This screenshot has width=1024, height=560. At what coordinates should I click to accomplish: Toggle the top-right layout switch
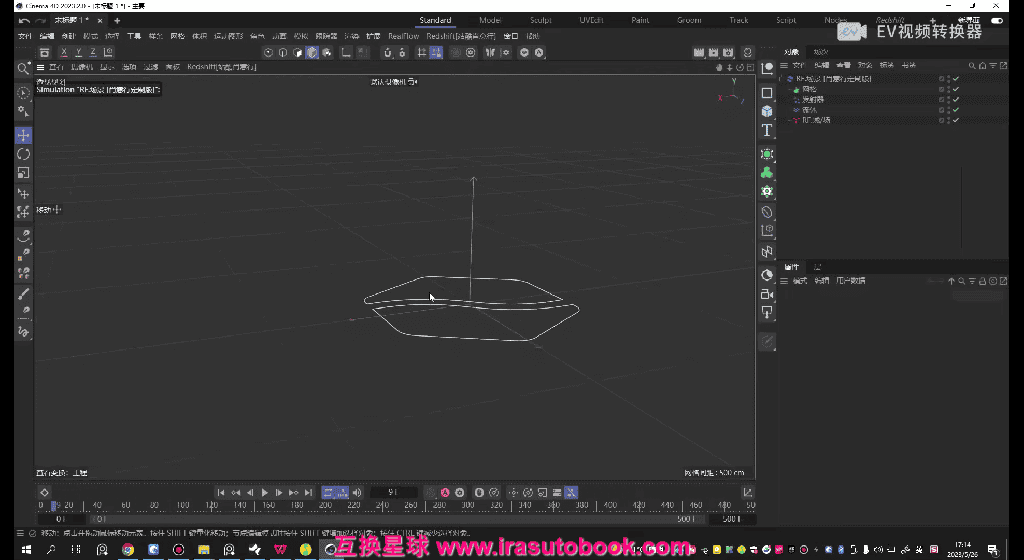pos(997,21)
